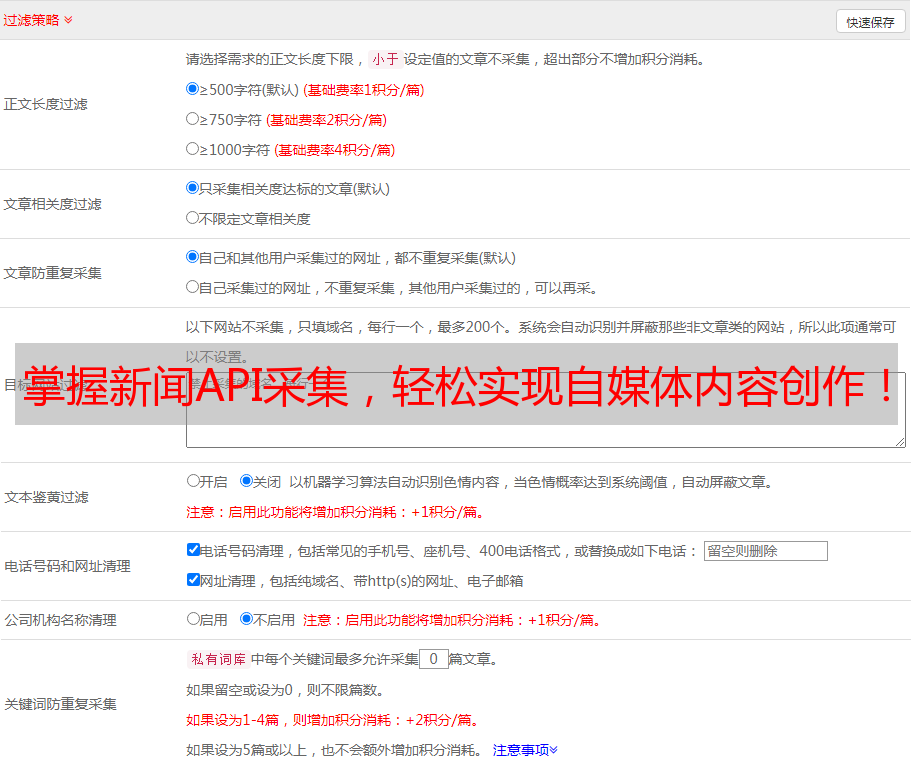Select 自己和其他用户采集过的网址 no-repeat option
Image resolution: width=912 pixels, height=768 pixels.
point(193,257)
